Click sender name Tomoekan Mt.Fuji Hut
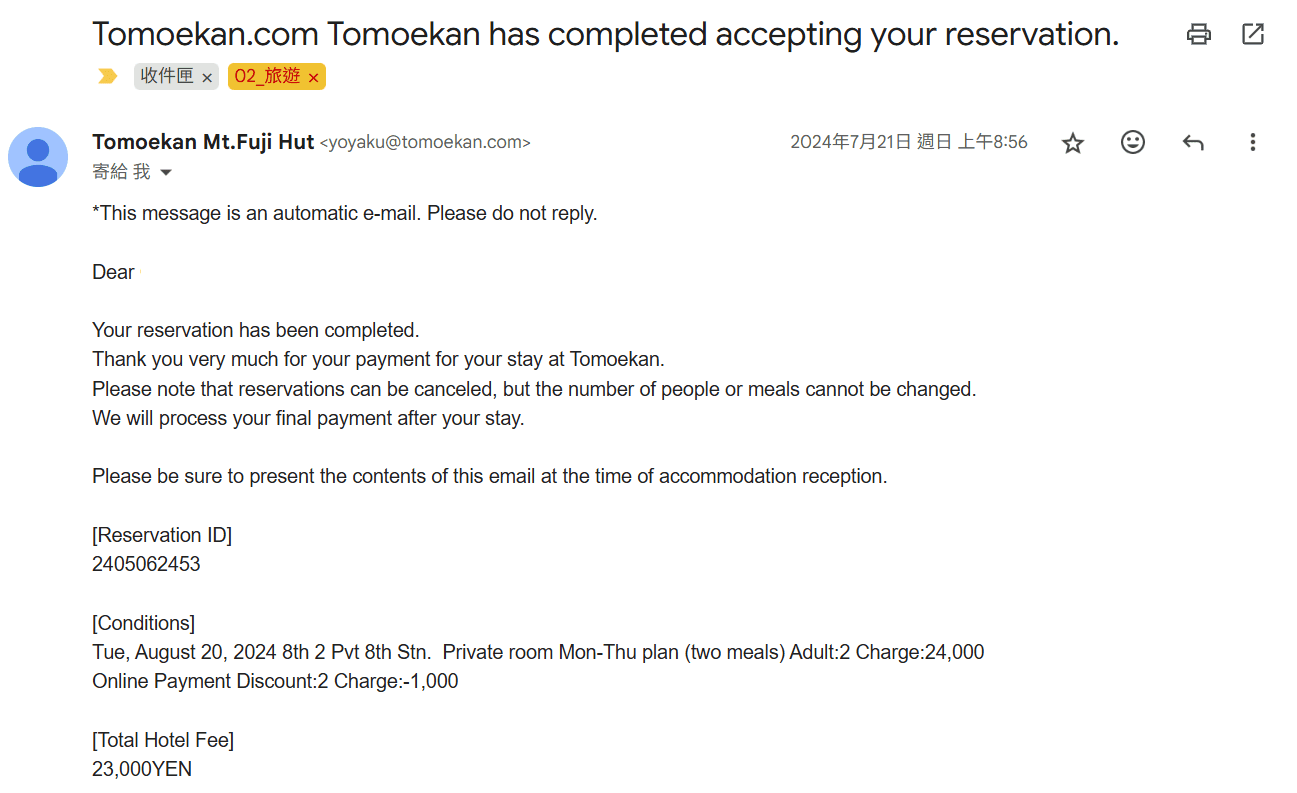1297x793 pixels. [203, 142]
